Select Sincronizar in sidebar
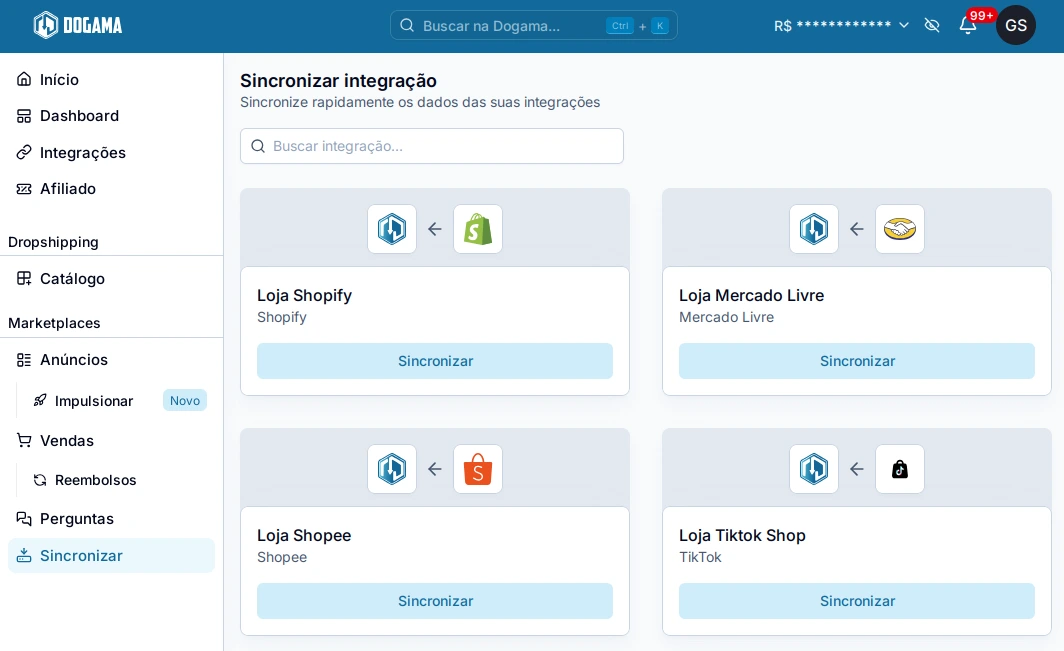Screen dimensions: 1064x651 coord(111,555)
